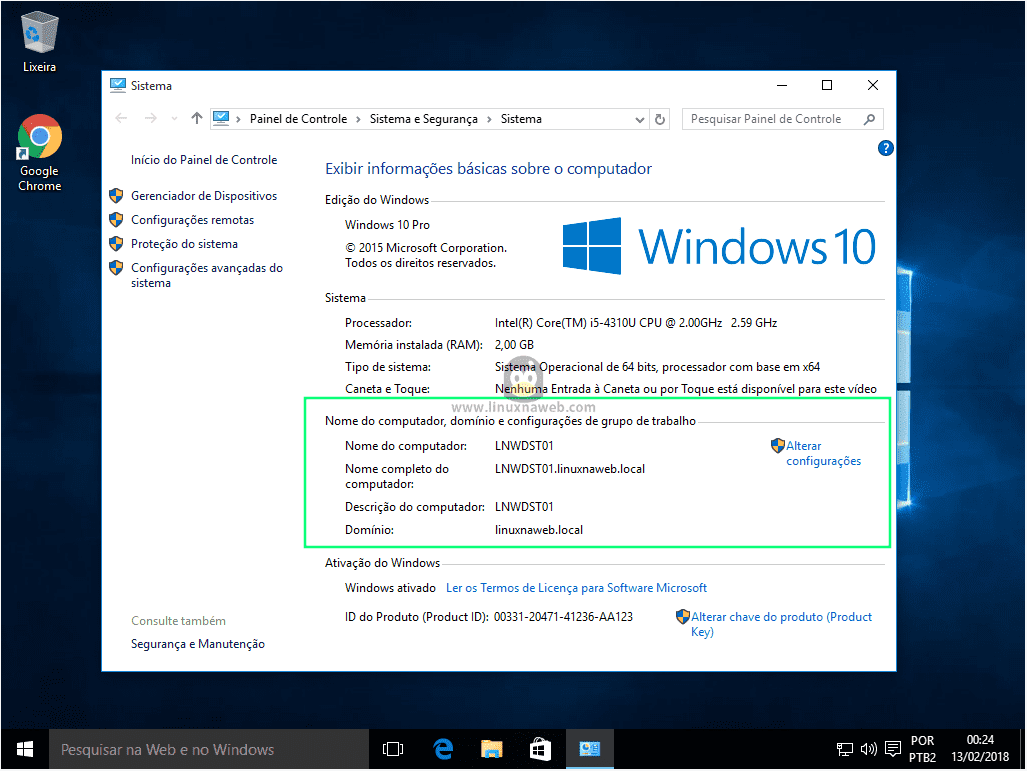Click POR PTB2 language indicator
1027x771 pixels.
922,749
